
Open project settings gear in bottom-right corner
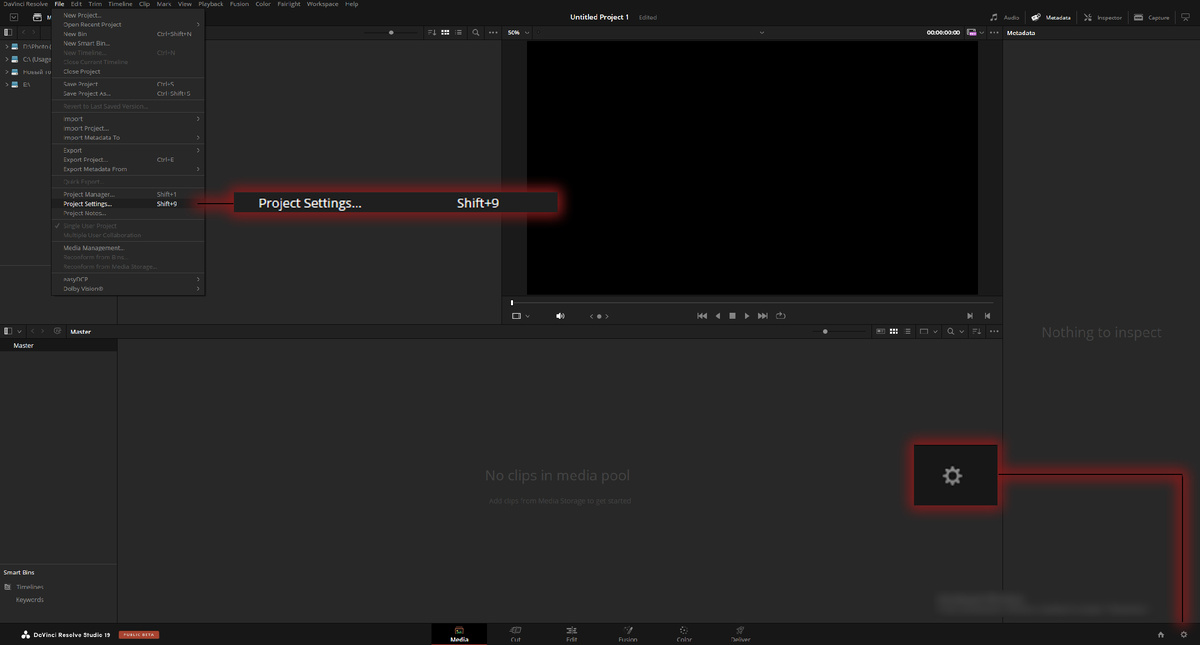click(1184, 635)
